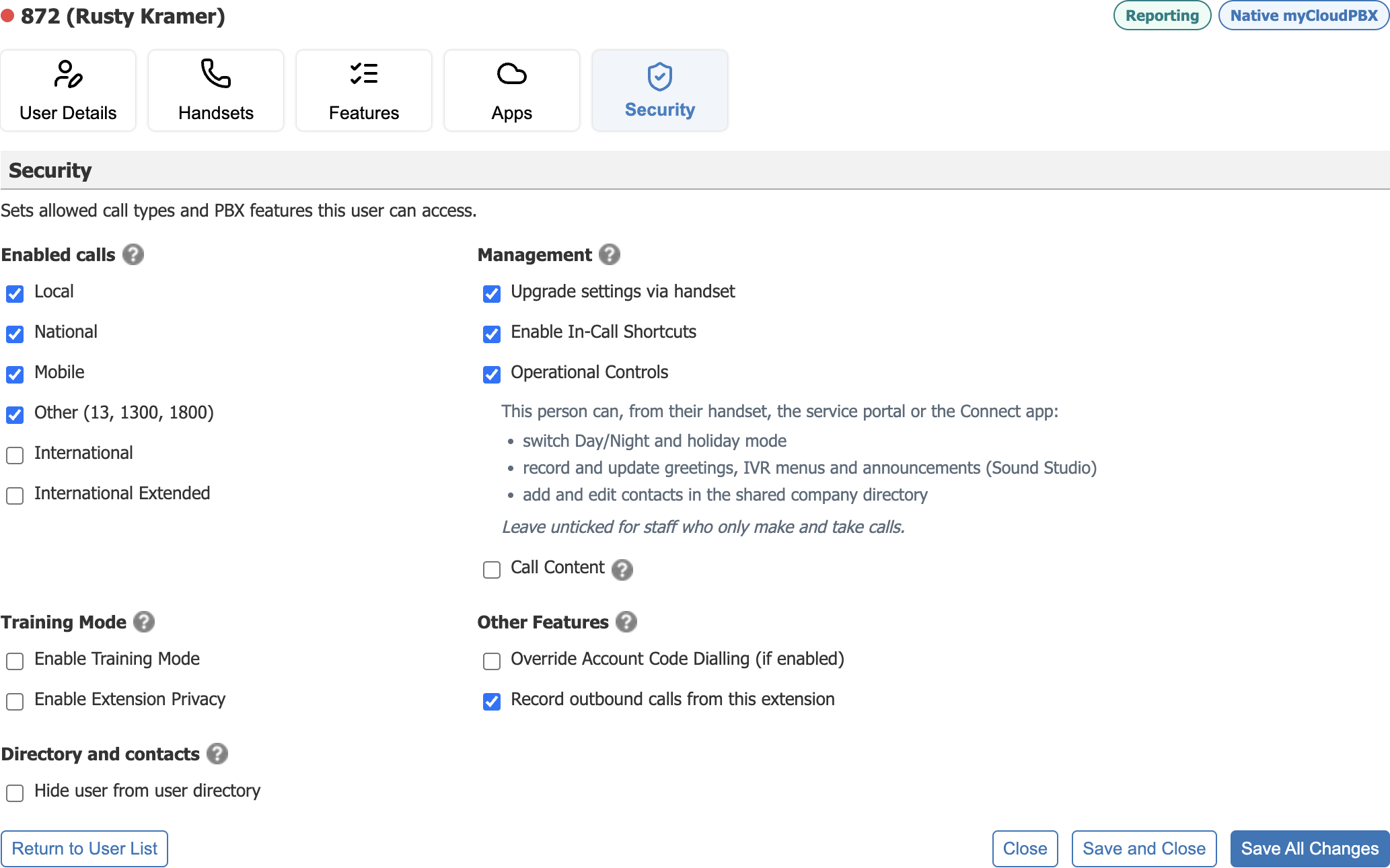
Task: Show help for Other Features
Action: coord(626,622)
